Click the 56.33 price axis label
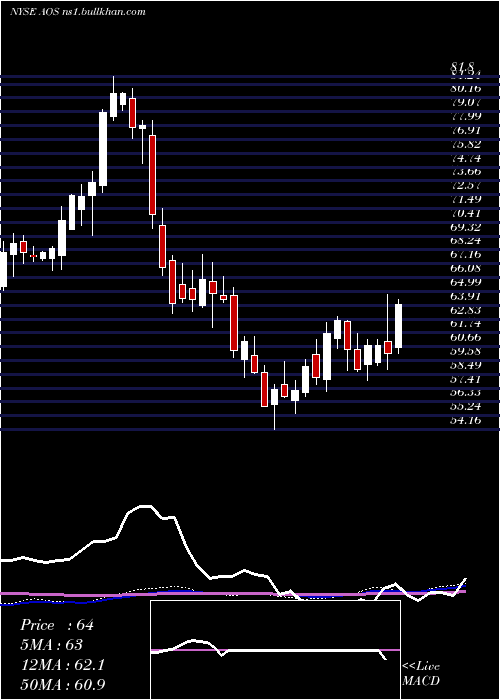This screenshot has height=700, width=500. [466, 393]
